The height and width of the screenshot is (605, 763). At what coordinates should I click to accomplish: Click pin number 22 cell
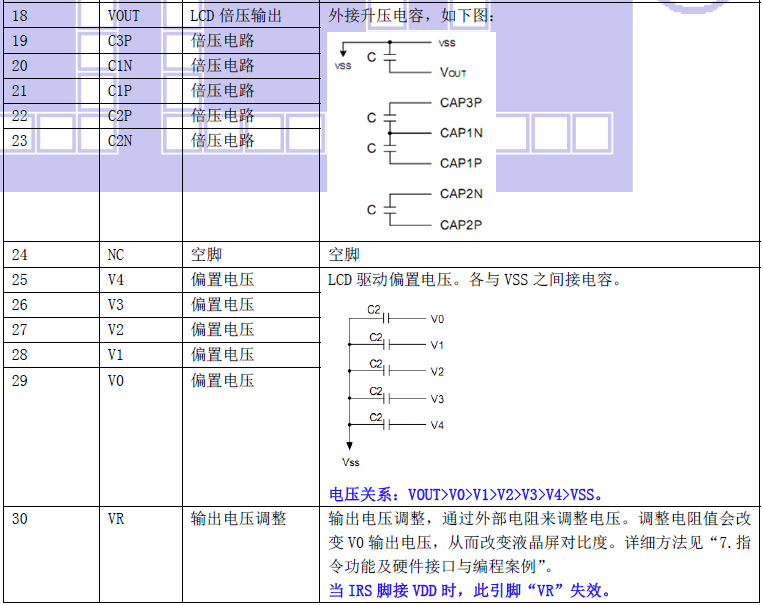[x=51, y=116]
